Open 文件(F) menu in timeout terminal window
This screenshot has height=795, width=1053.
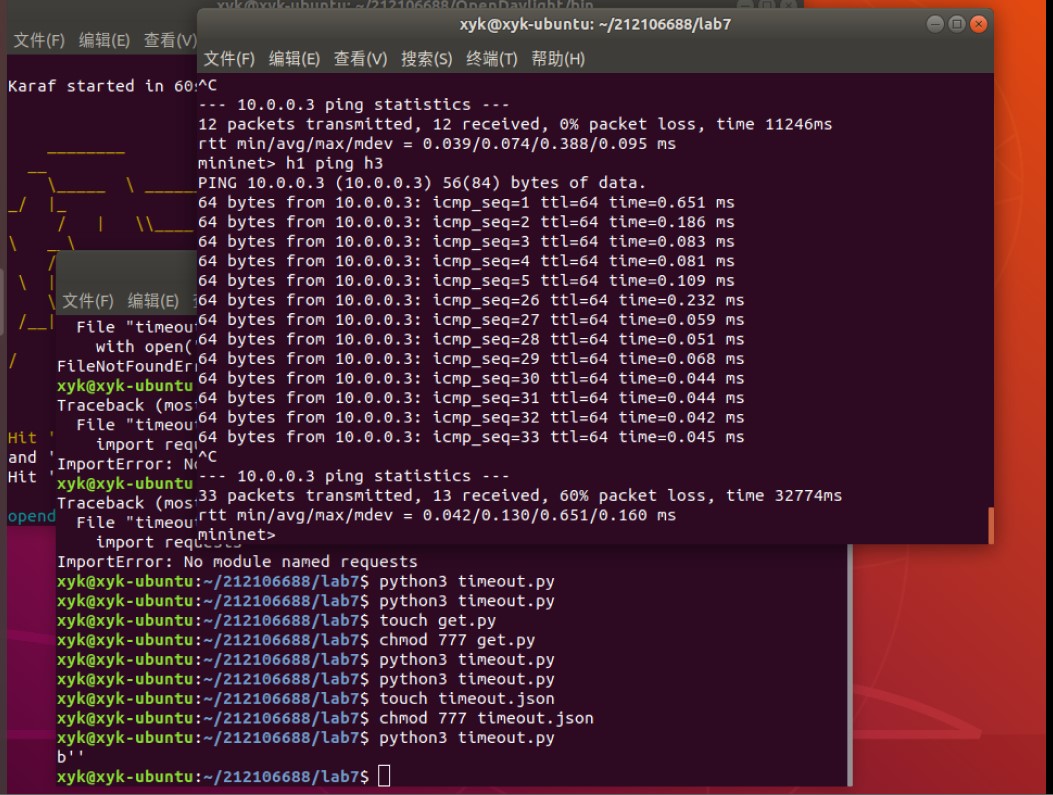click(x=88, y=301)
